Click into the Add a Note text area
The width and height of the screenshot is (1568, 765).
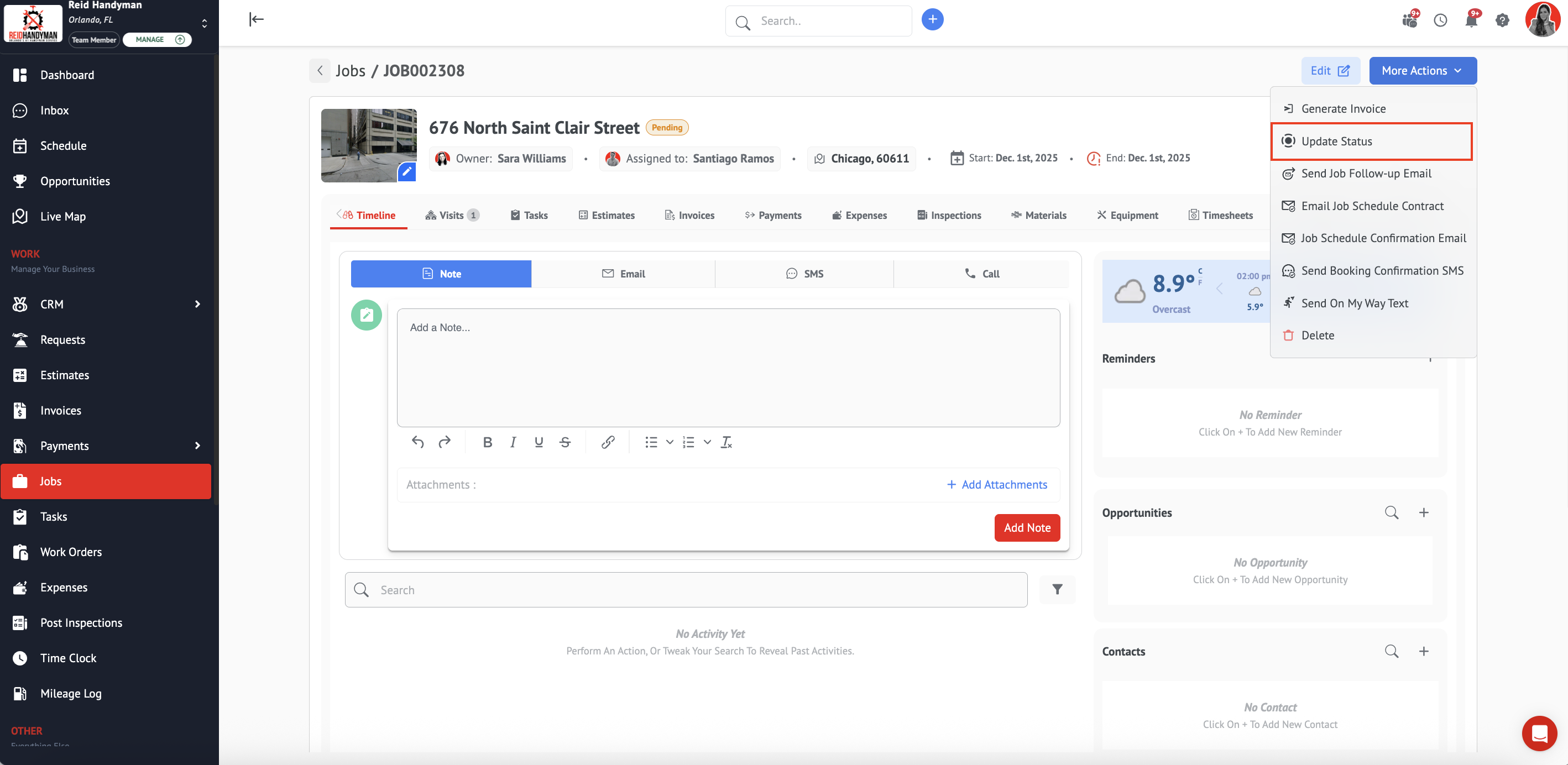(728, 367)
